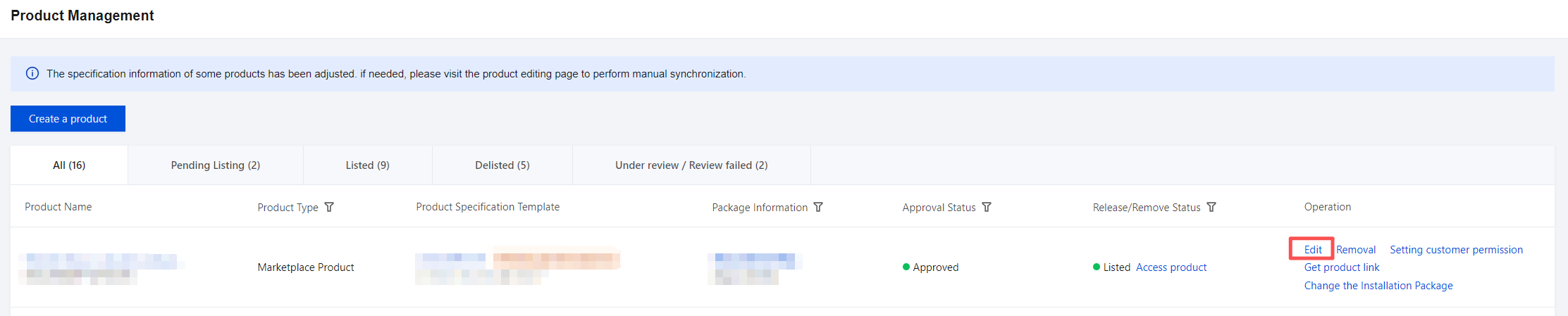The image size is (1568, 316).
Task: Open the Approval Status filter icon
Action: (x=987, y=207)
